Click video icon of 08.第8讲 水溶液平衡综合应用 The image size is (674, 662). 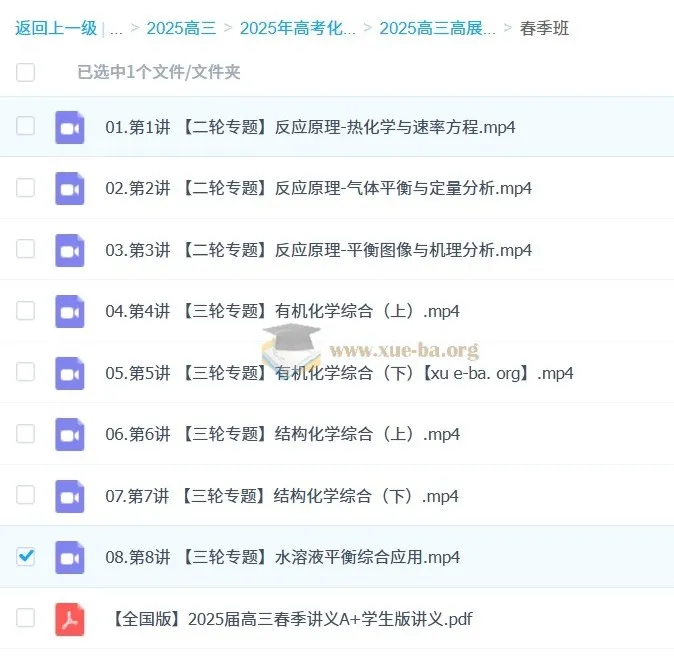coord(70,558)
